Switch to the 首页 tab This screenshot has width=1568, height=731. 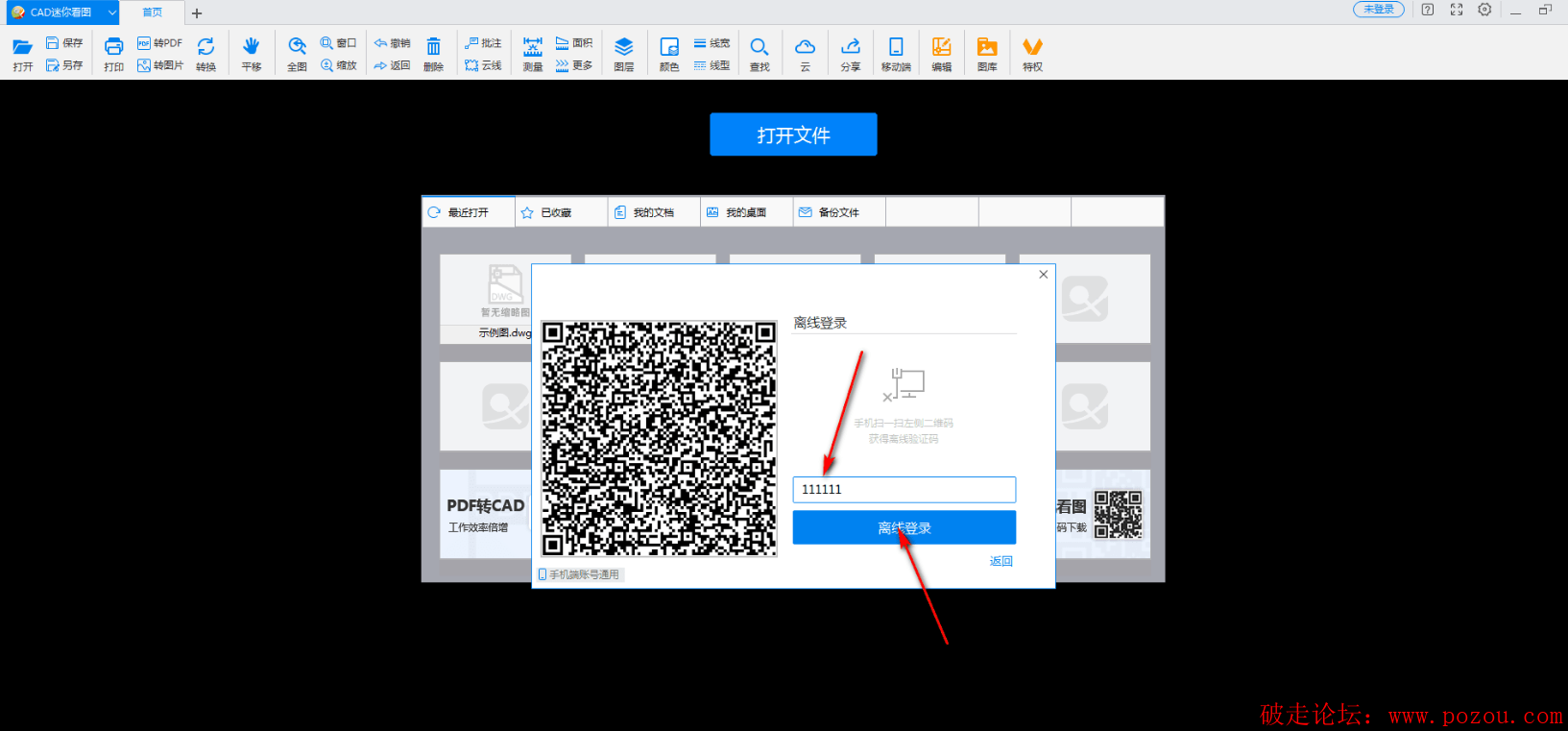click(x=152, y=12)
